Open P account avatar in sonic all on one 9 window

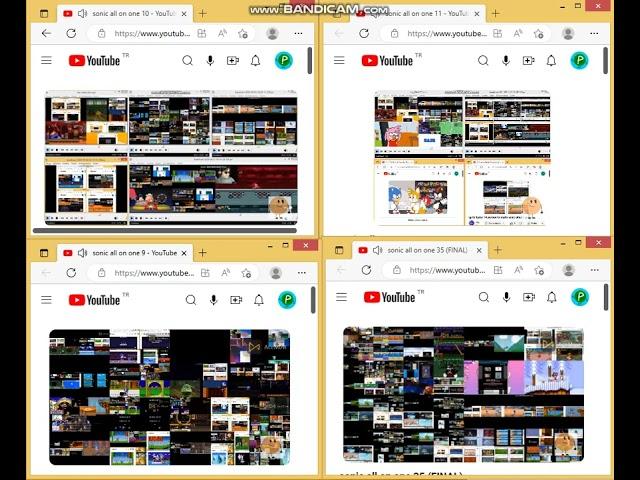tap(287, 300)
